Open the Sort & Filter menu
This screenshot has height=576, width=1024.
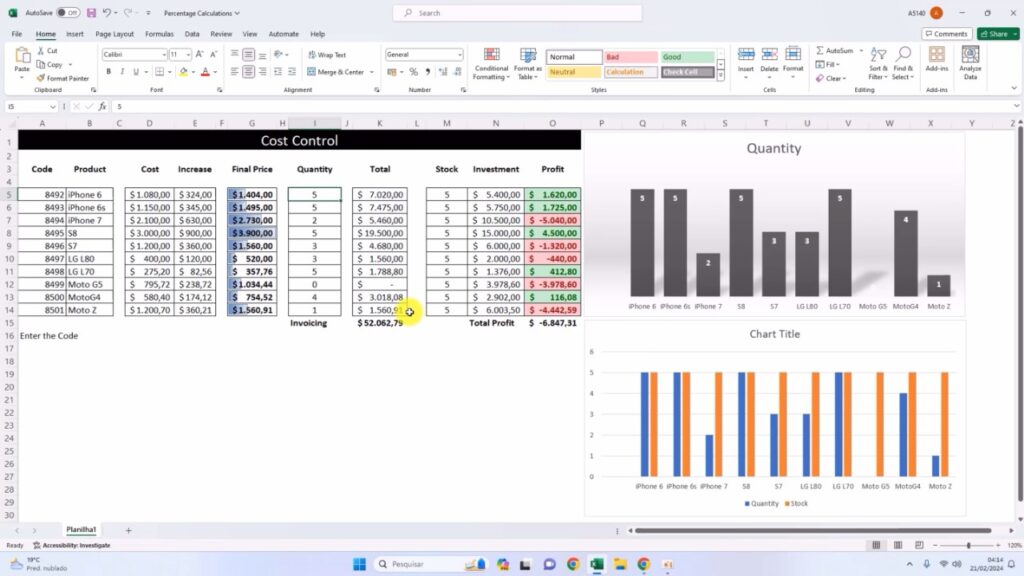pos(878,63)
